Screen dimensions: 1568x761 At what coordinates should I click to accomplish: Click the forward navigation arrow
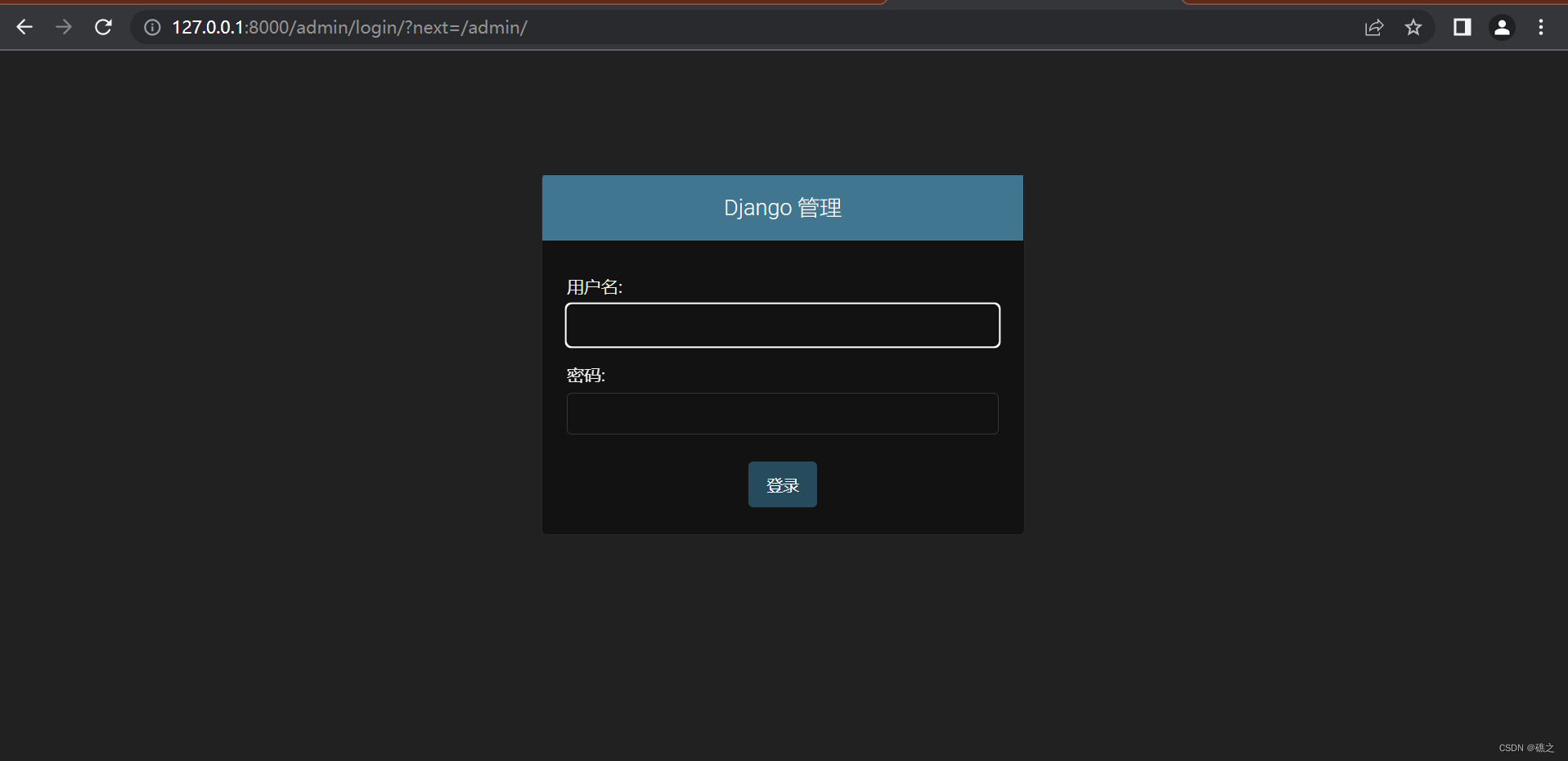point(64,27)
